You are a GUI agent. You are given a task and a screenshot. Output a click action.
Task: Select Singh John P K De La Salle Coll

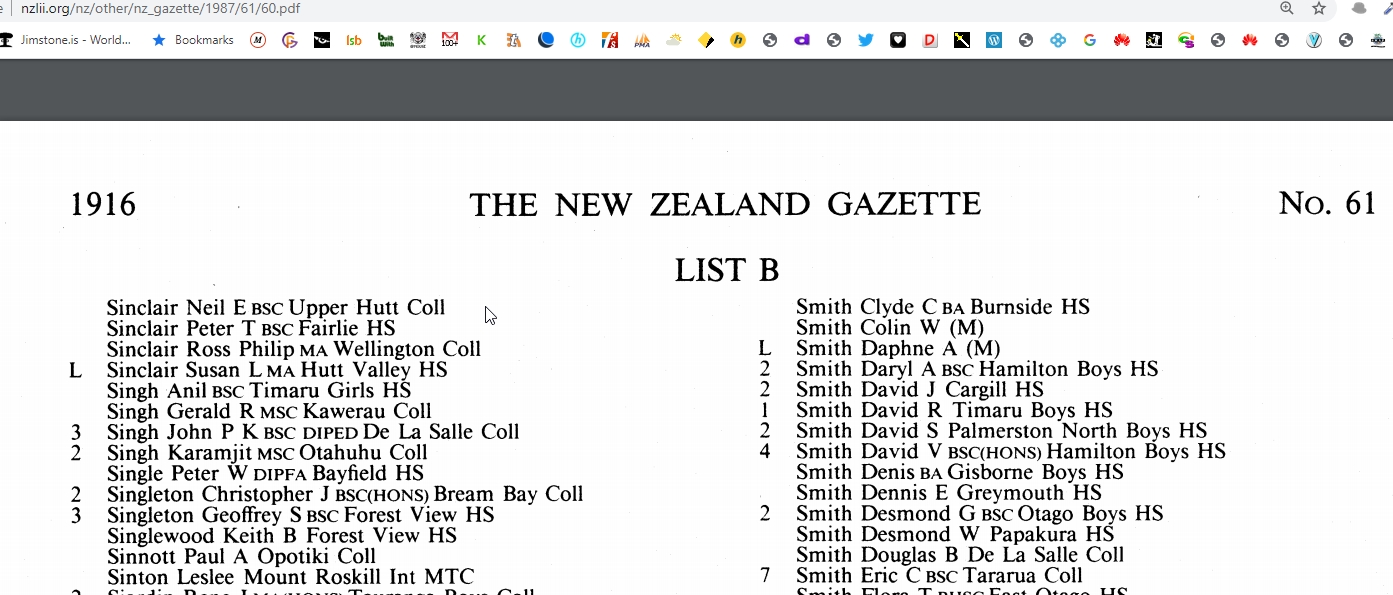(x=313, y=432)
